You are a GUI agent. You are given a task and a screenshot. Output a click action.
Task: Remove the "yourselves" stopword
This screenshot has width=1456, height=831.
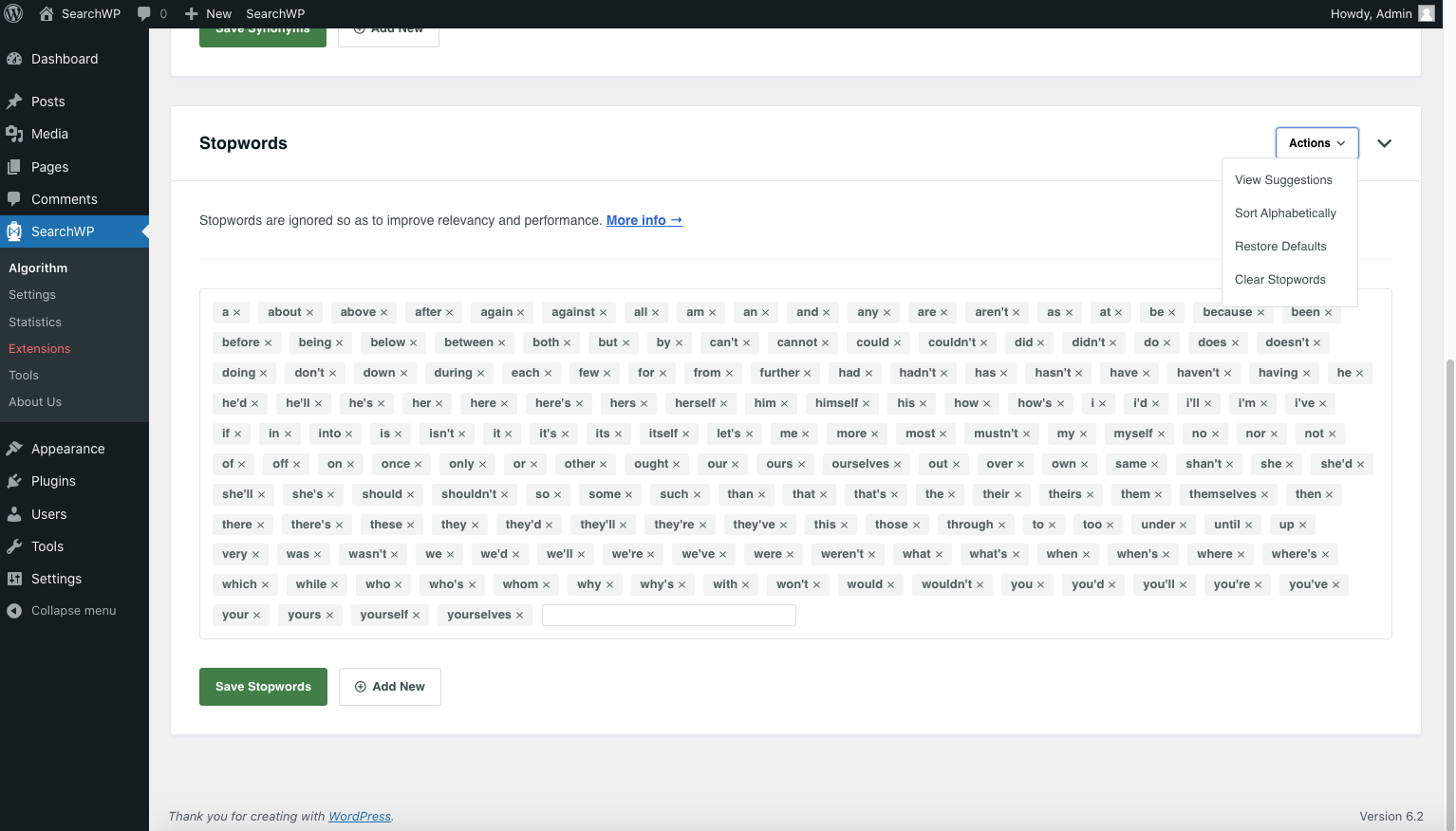[x=520, y=614]
